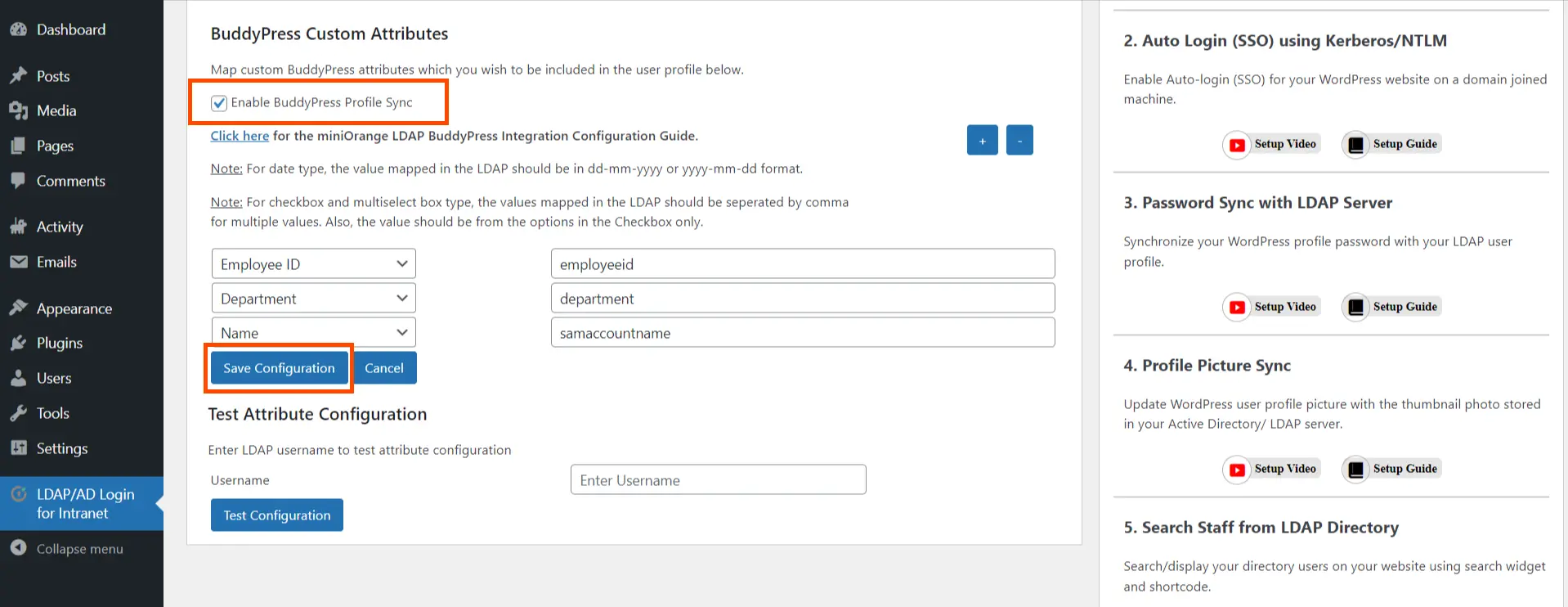The width and height of the screenshot is (1568, 607).
Task: Click the Users person icon
Action: click(18, 378)
